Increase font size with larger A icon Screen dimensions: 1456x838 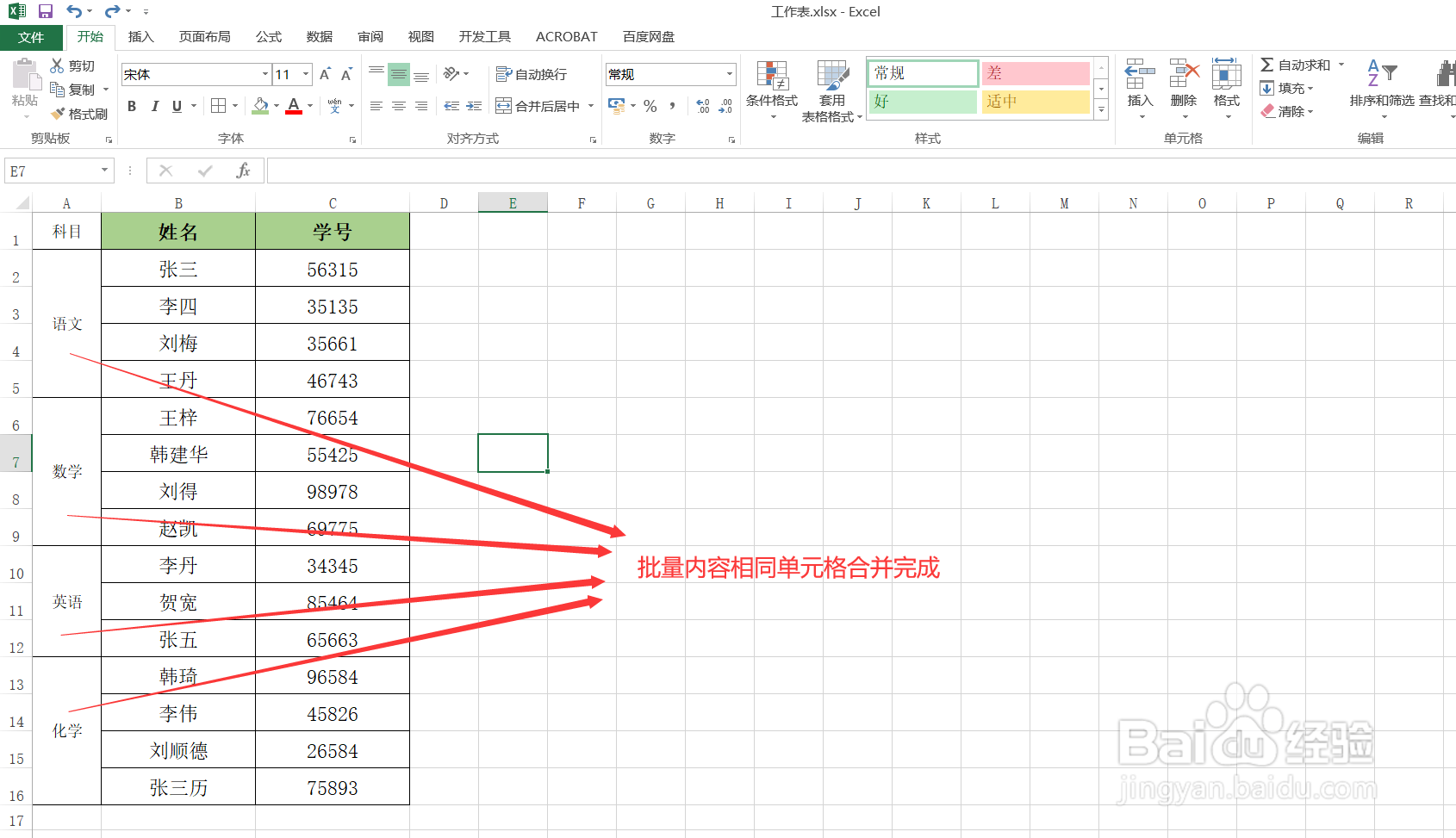point(325,74)
